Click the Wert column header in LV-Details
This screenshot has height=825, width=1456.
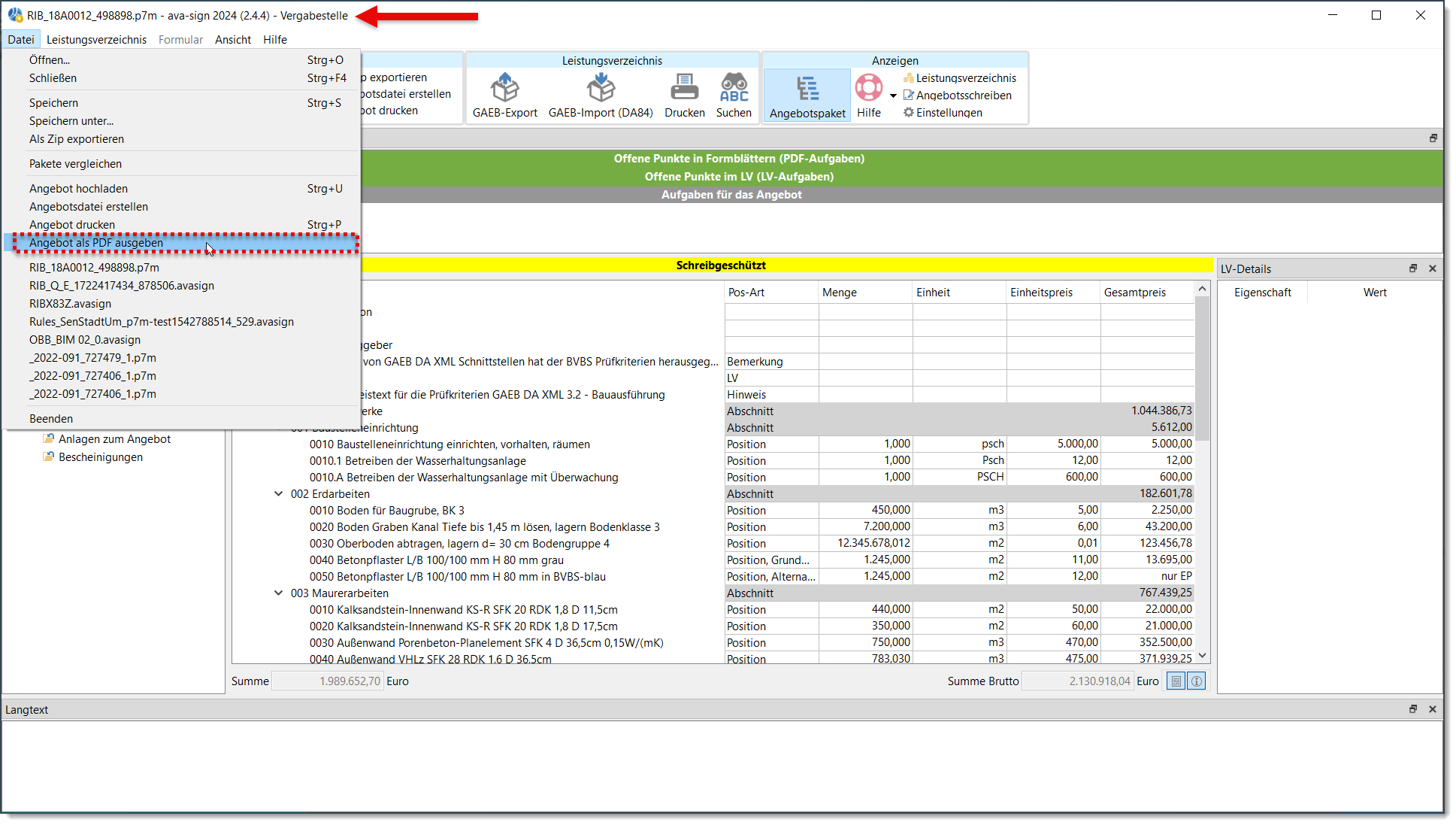(1375, 293)
